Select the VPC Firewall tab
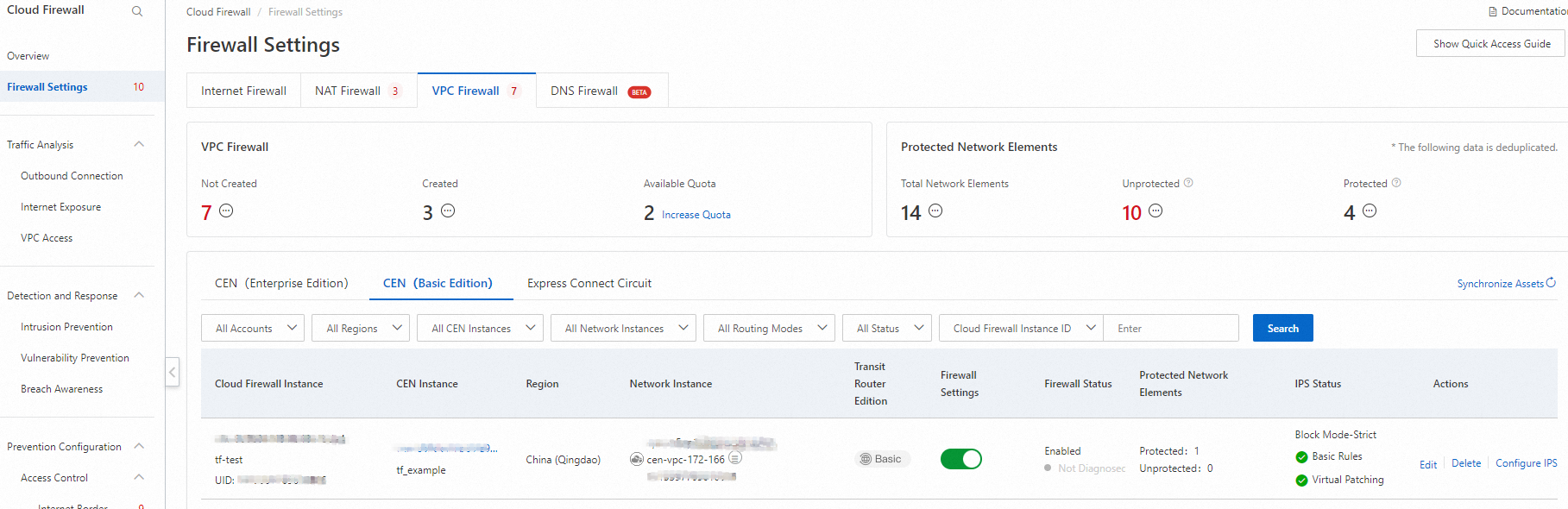 pos(476,91)
